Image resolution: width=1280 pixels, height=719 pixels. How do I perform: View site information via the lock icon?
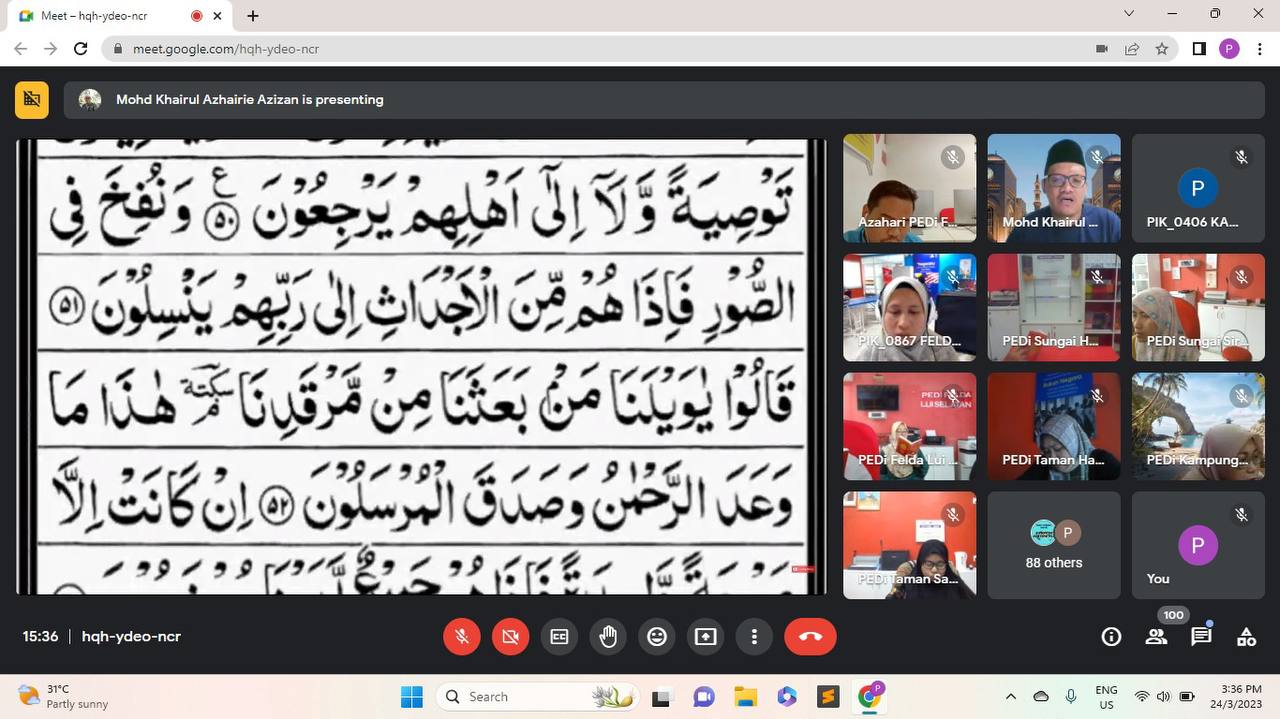[x=118, y=49]
